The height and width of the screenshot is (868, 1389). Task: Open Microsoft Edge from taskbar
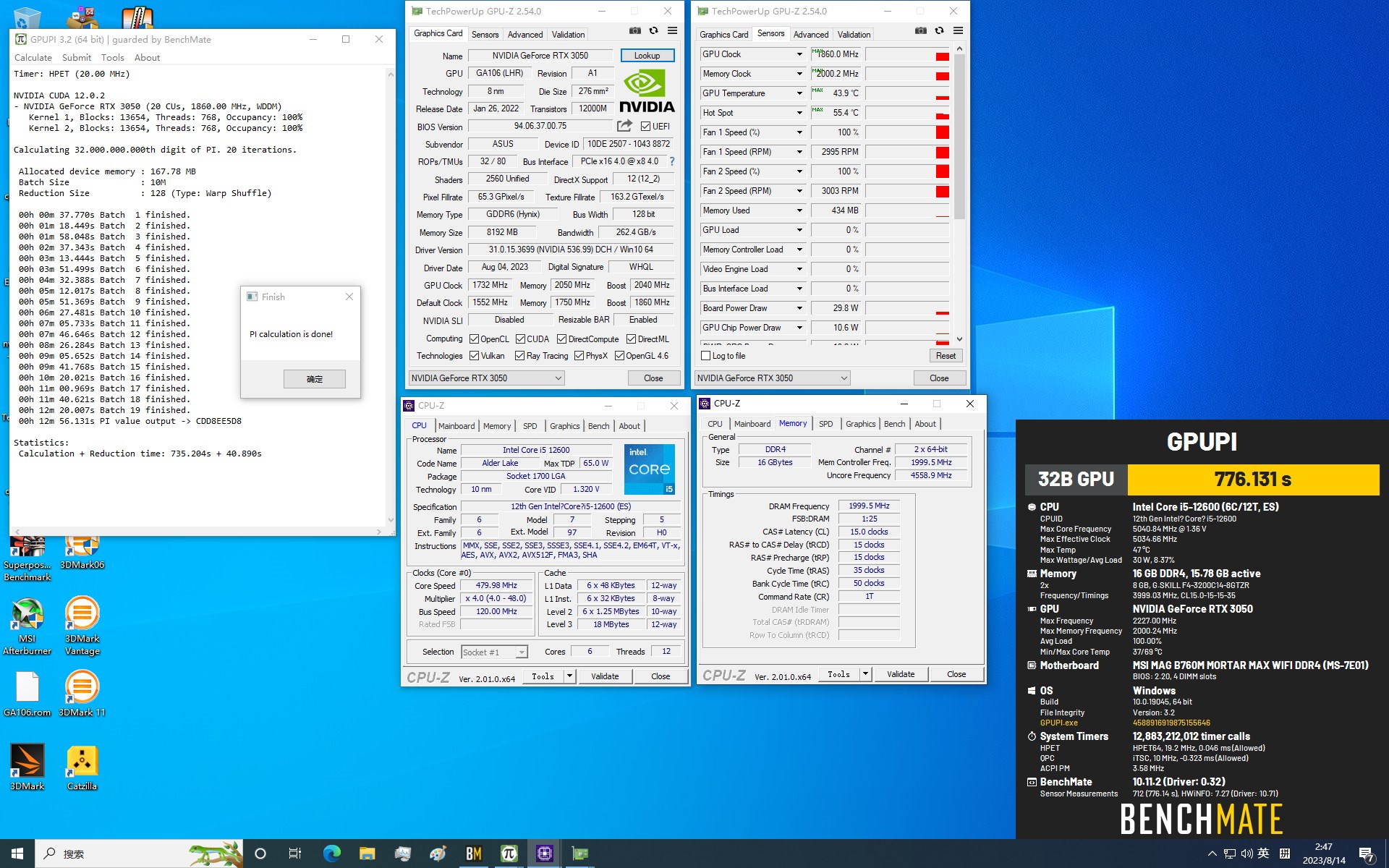coord(331,854)
